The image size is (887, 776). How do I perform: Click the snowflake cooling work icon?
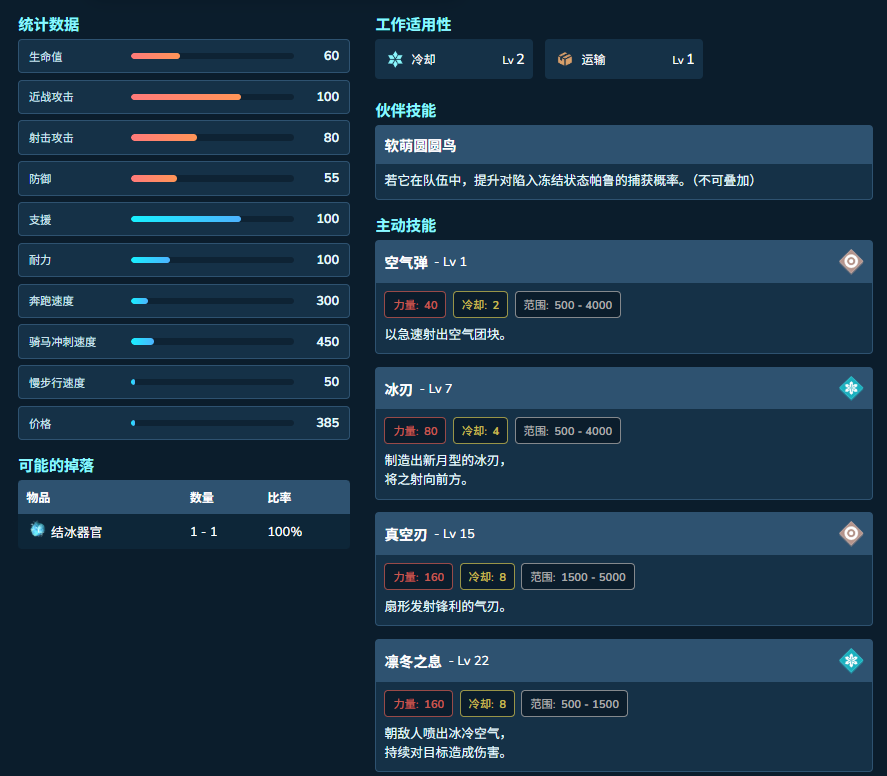tap(395, 59)
